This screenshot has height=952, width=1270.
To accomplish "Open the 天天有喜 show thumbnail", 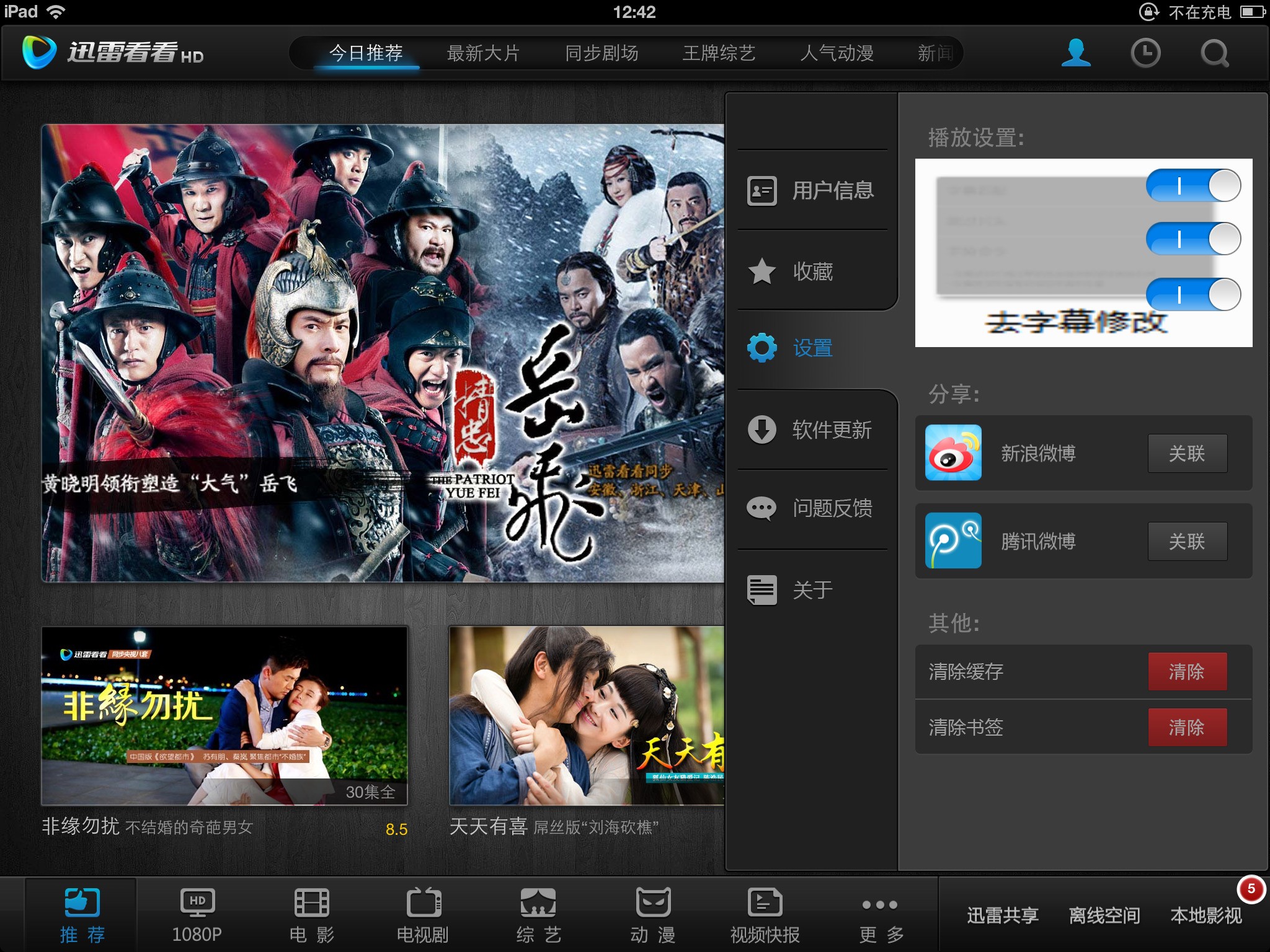I will pos(587,716).
